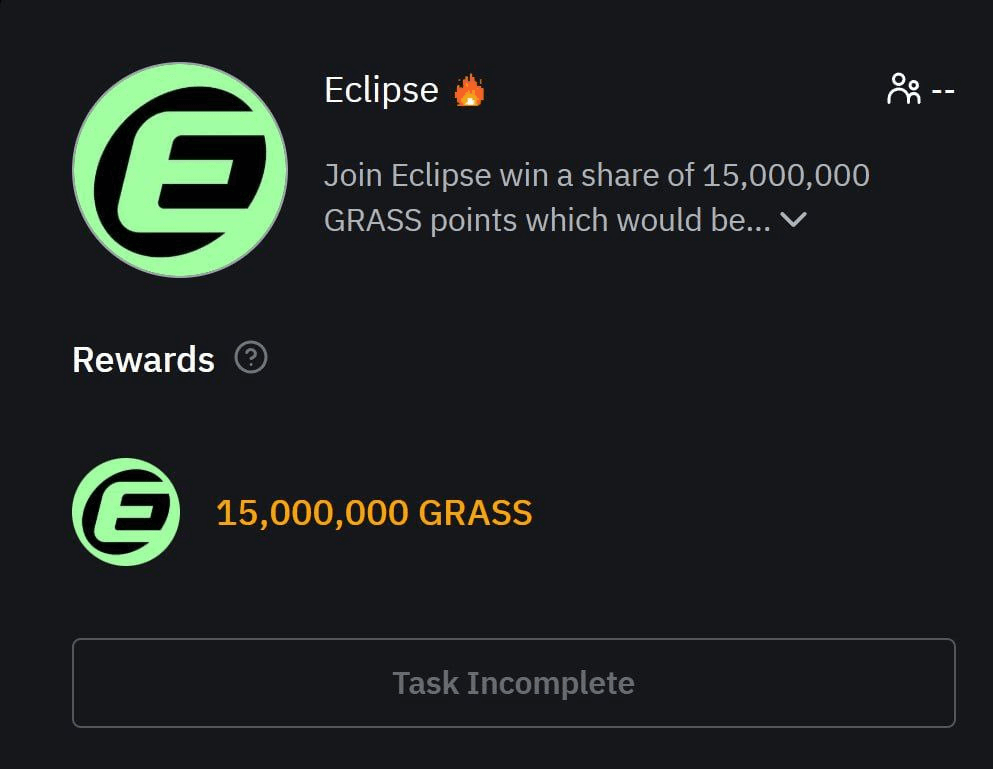Click the participant count dashes

943,91
